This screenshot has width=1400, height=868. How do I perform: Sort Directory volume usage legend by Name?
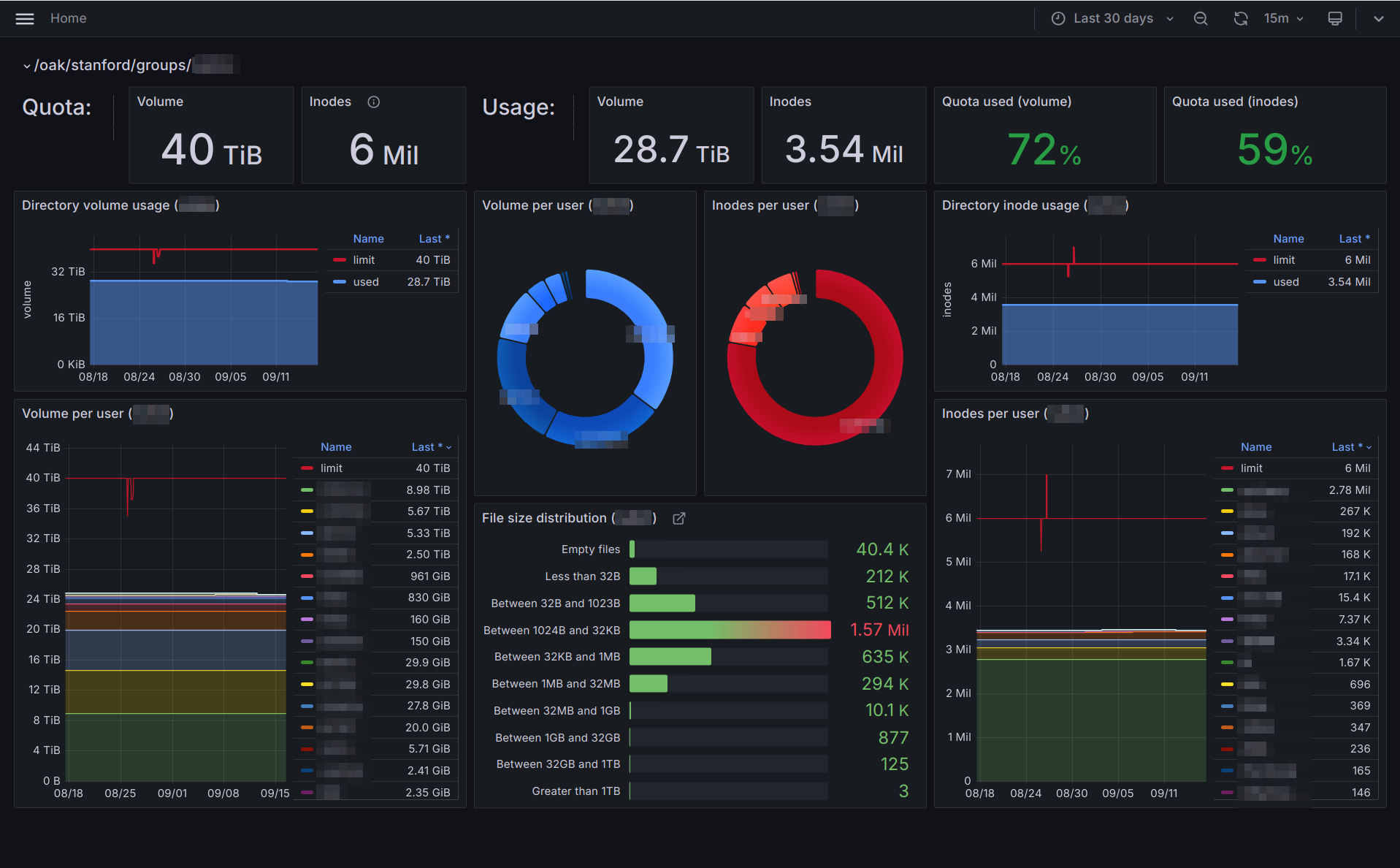click(368, 239)
